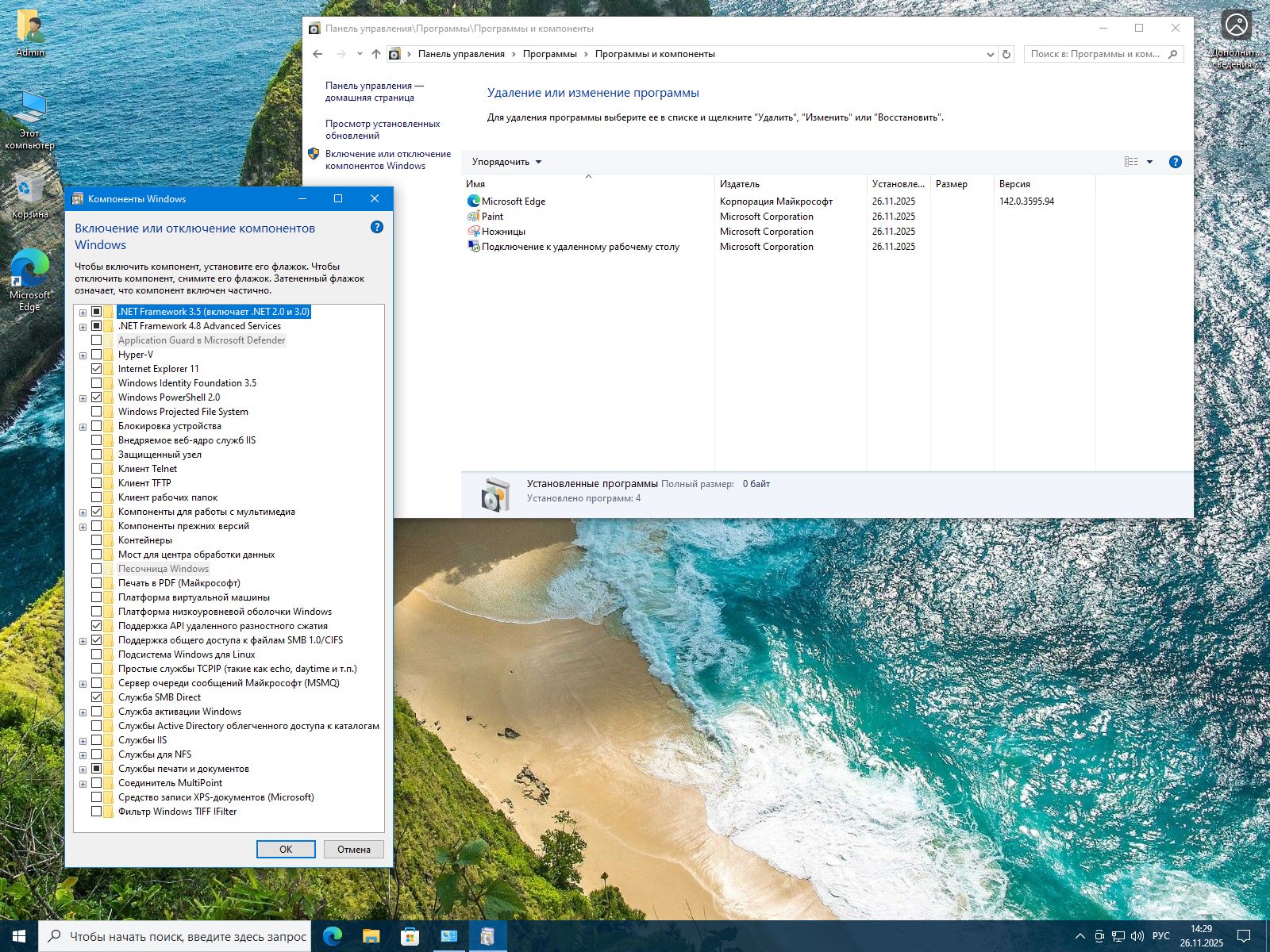Expand the .NET Framework 4.8 Advanced Services node
The height and width of the screenshot is (952, 1270).
click(83, 327)
